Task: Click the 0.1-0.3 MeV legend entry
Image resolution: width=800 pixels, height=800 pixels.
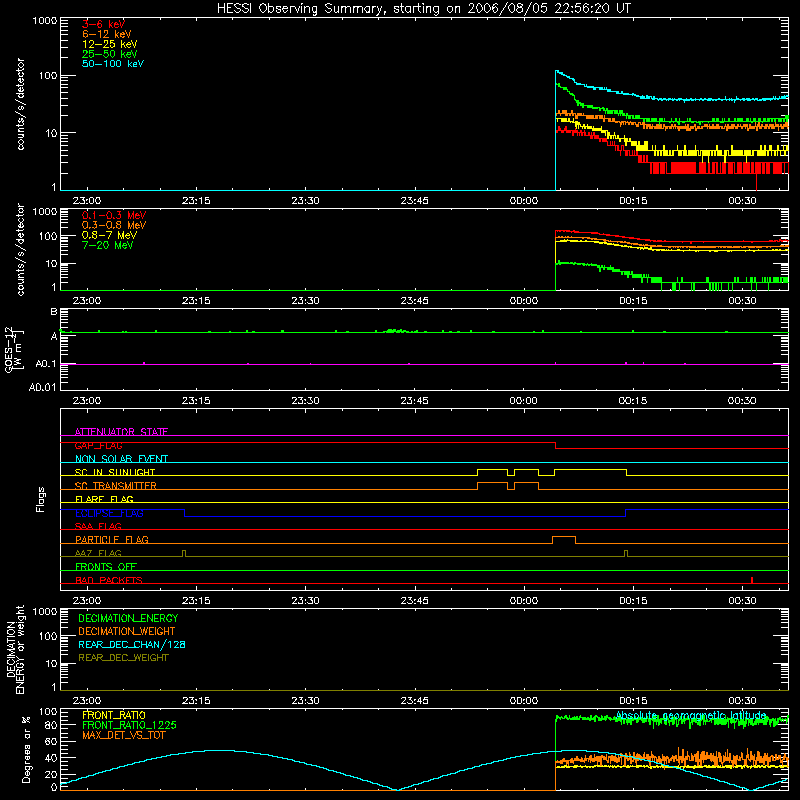Action: 114,215
